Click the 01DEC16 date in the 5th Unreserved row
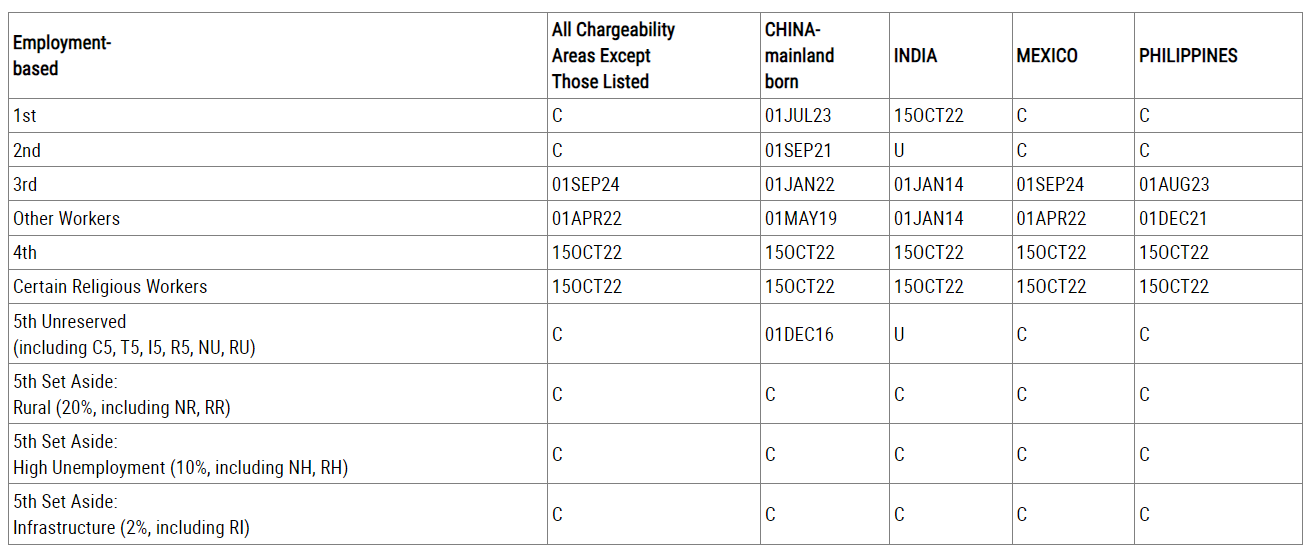Screen dimensions: 1308x552 (x=799, y=335)
